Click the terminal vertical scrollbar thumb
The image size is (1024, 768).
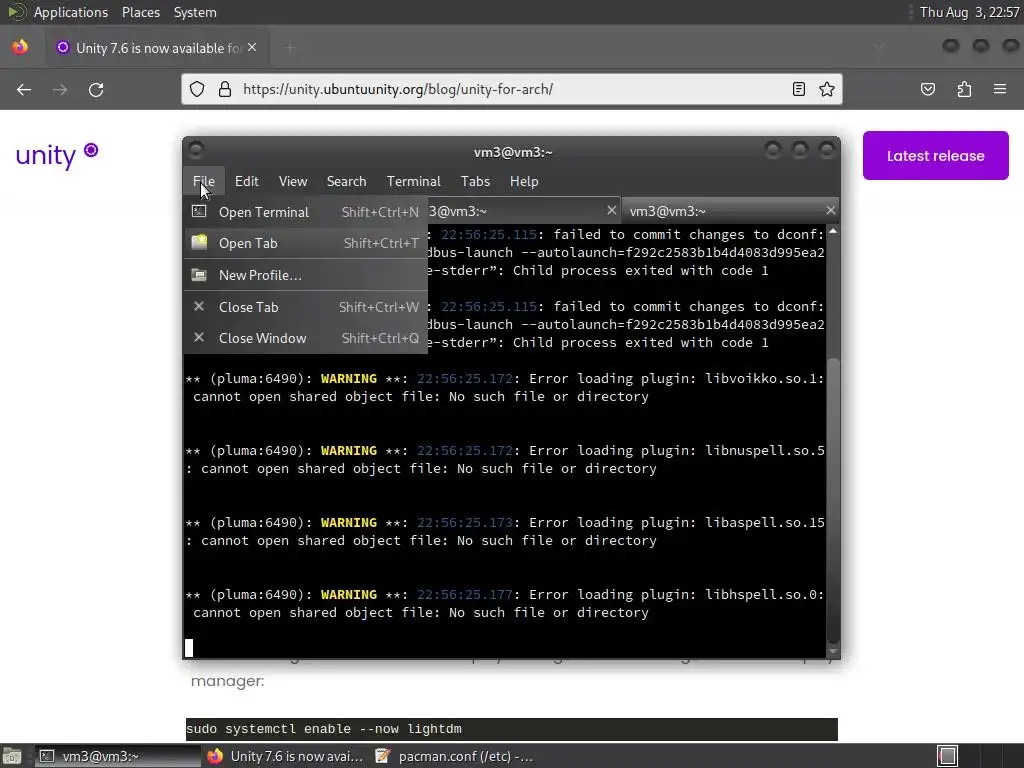coord(833,502)
